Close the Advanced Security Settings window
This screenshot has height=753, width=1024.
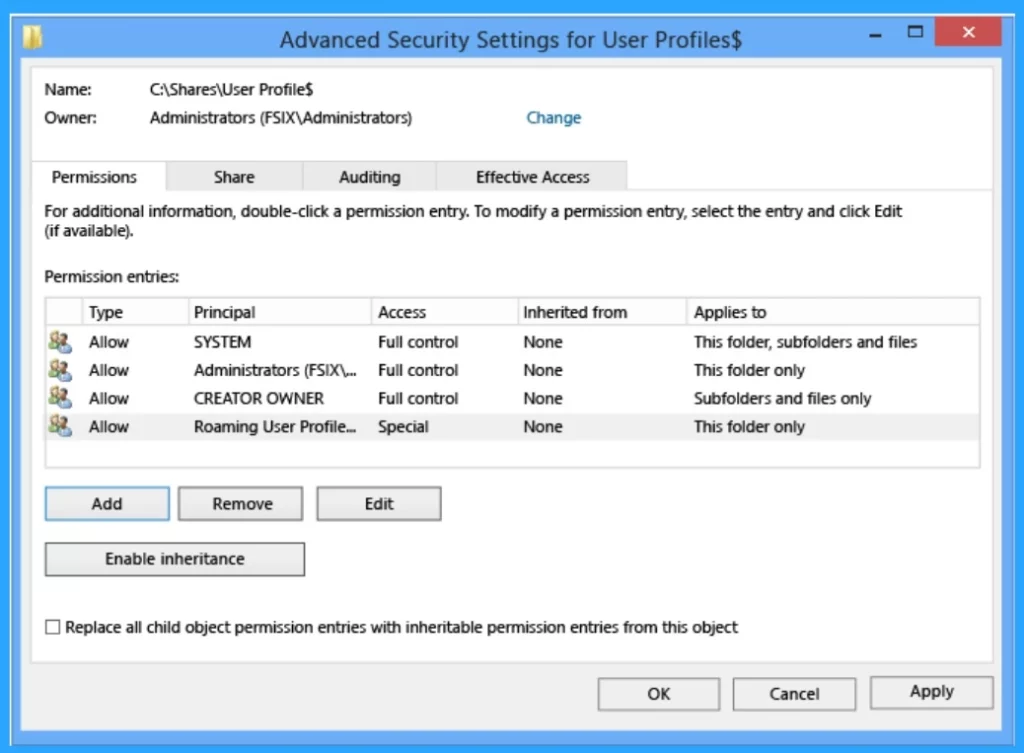(x=968, y=32)
